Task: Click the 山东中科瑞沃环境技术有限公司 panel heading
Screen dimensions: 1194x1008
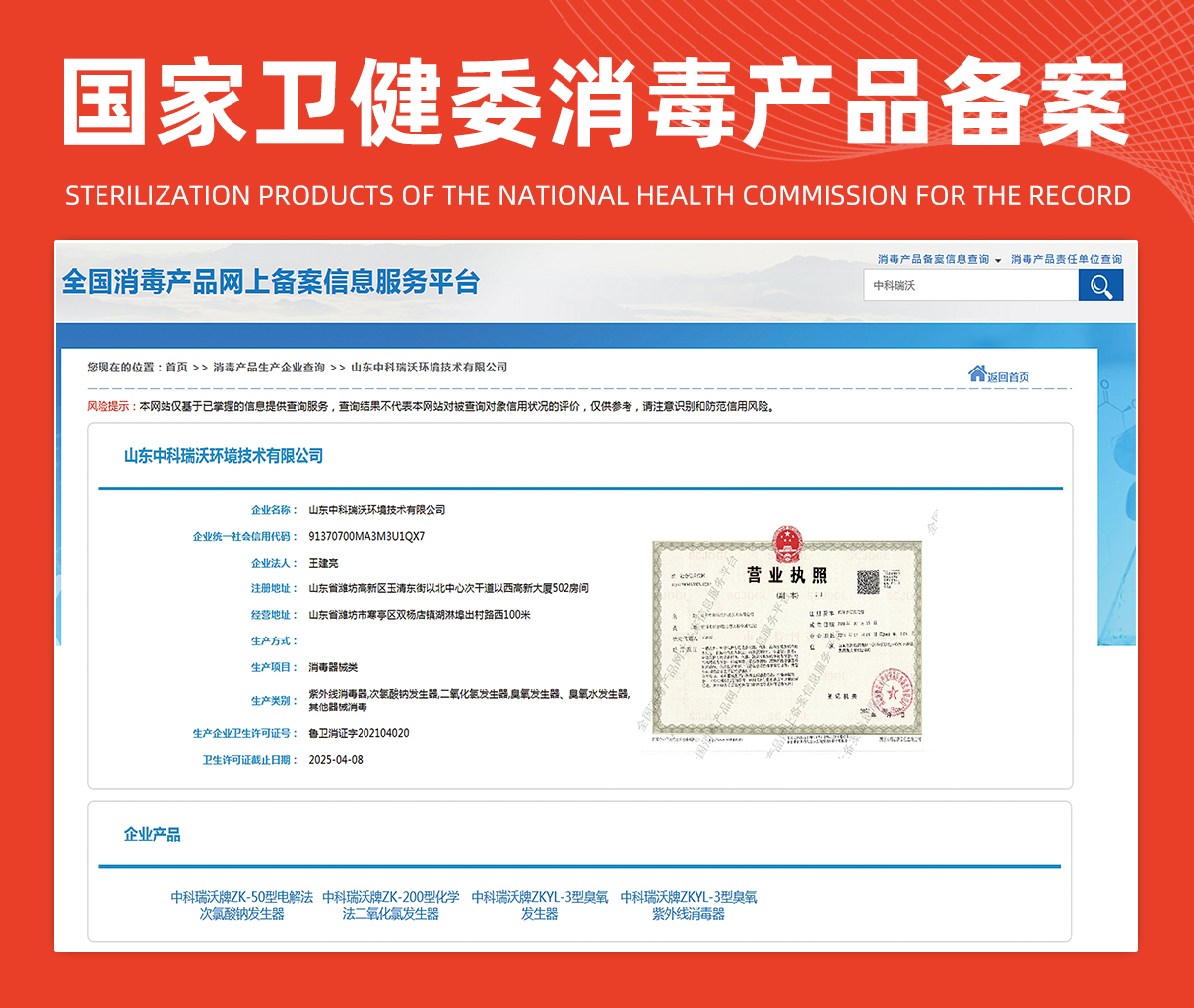Action: click(x=224, y=456)
